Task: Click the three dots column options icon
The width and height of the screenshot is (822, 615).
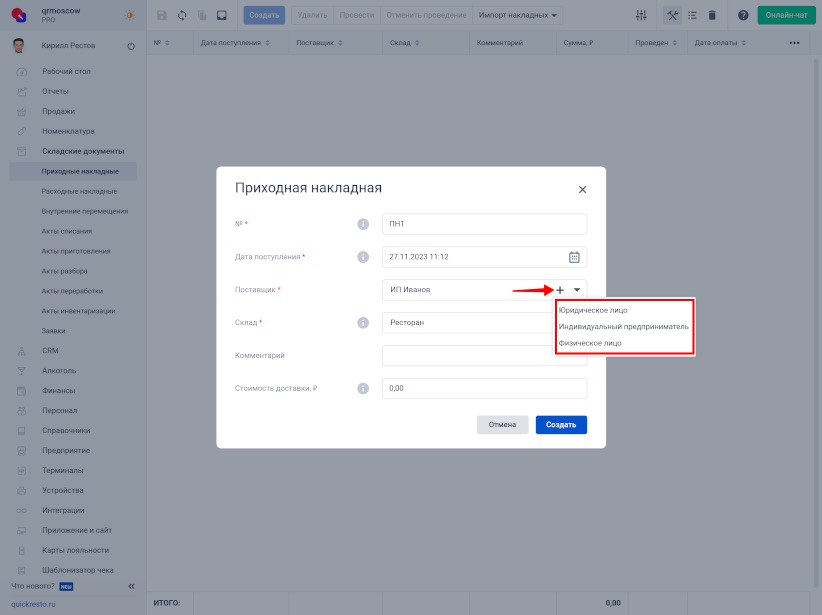Action: click(794, 43)
